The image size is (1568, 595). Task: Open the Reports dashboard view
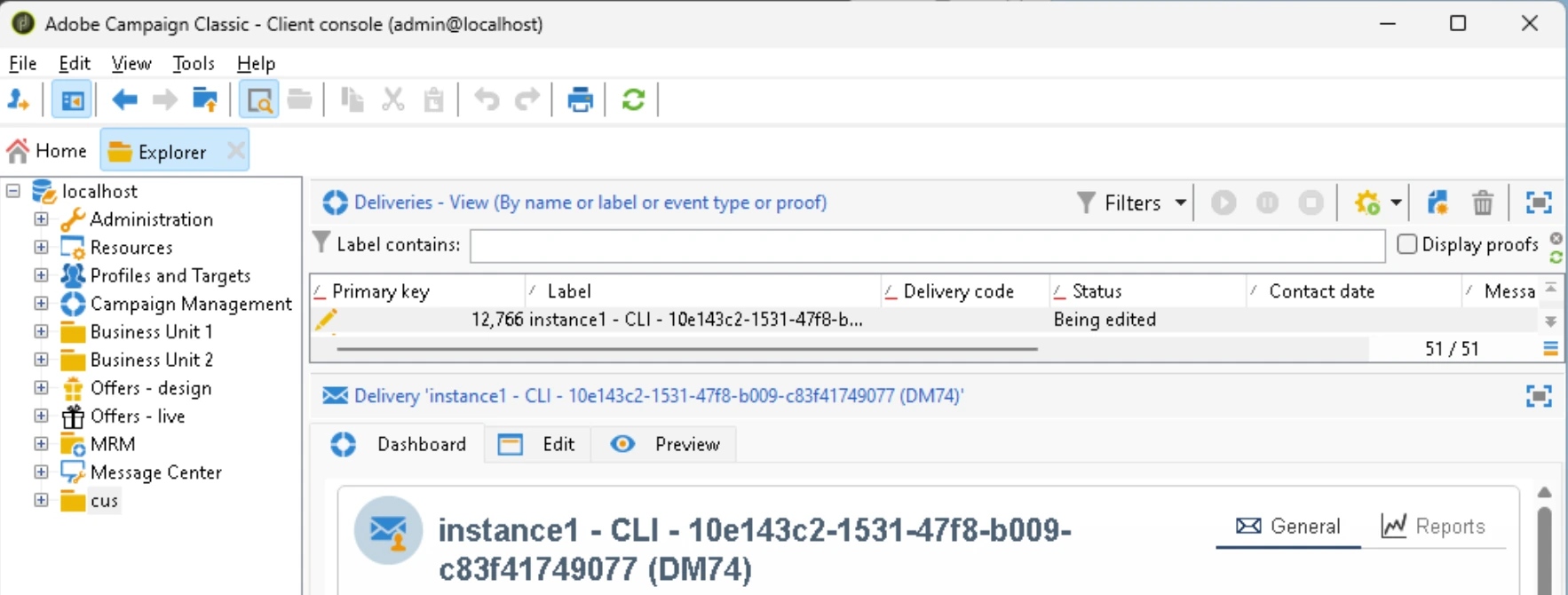(x=1433, y=527)
